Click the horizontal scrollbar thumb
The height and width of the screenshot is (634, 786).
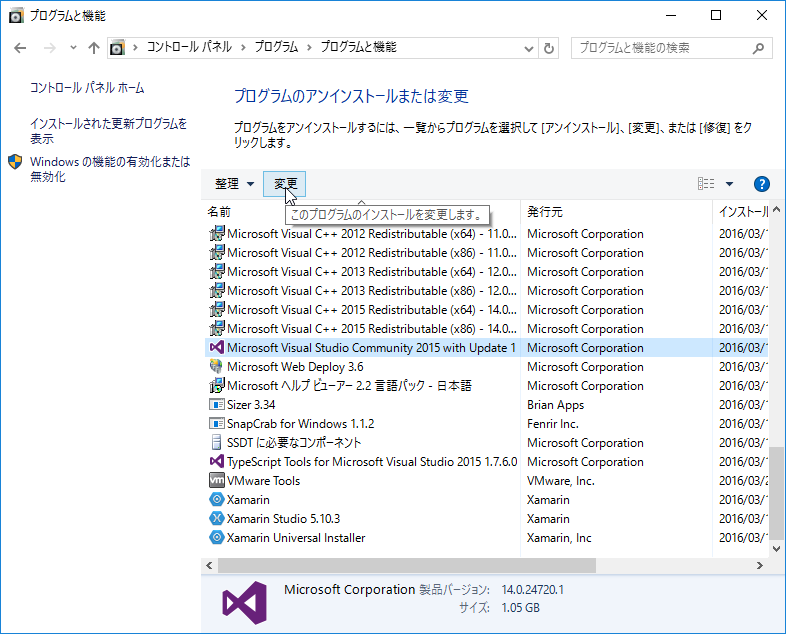[x=407, y=565]
